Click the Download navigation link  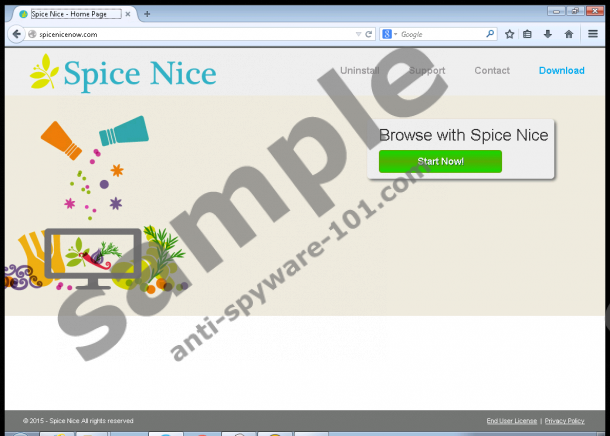[x=561, y=71]
